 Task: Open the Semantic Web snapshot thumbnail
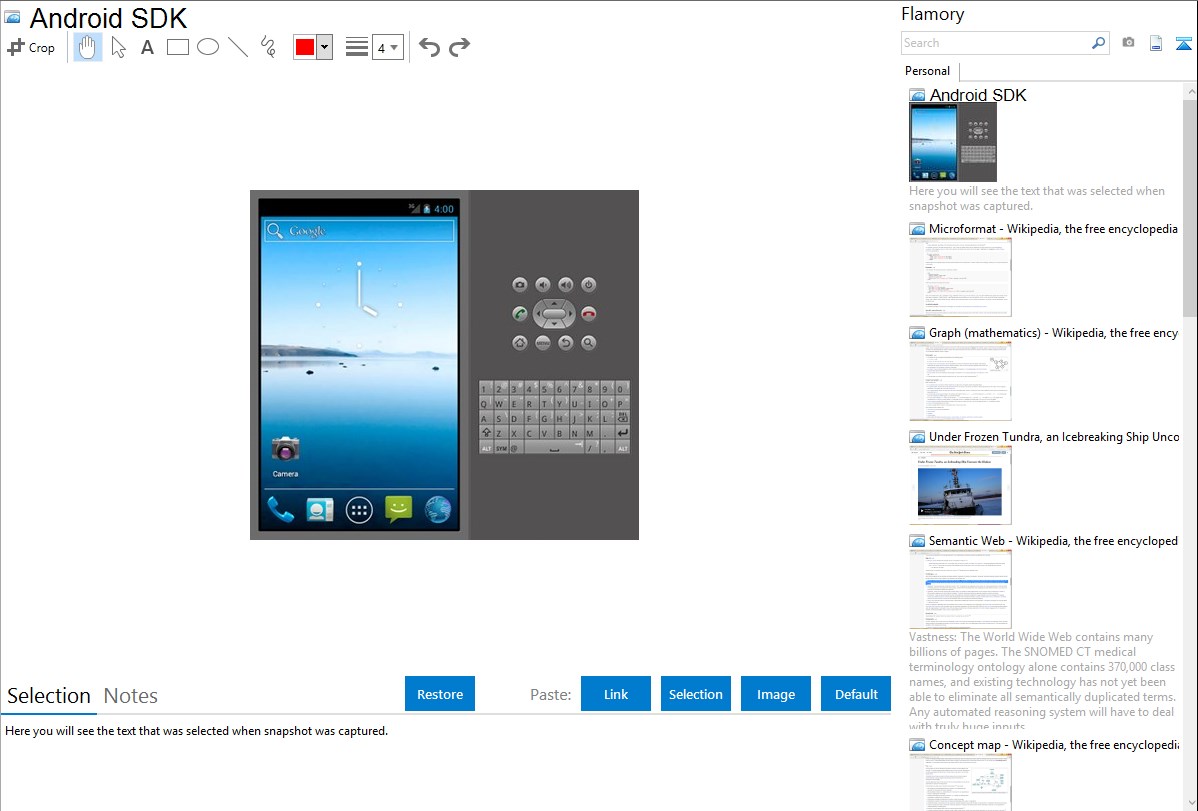960,589
